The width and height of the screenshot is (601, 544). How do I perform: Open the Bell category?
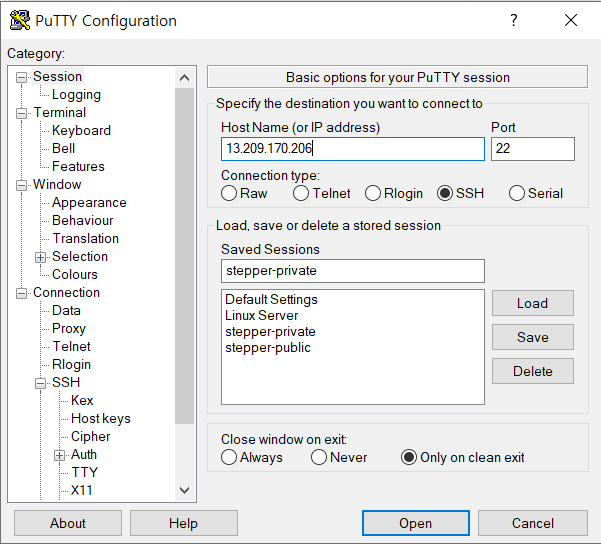[63, 148]
